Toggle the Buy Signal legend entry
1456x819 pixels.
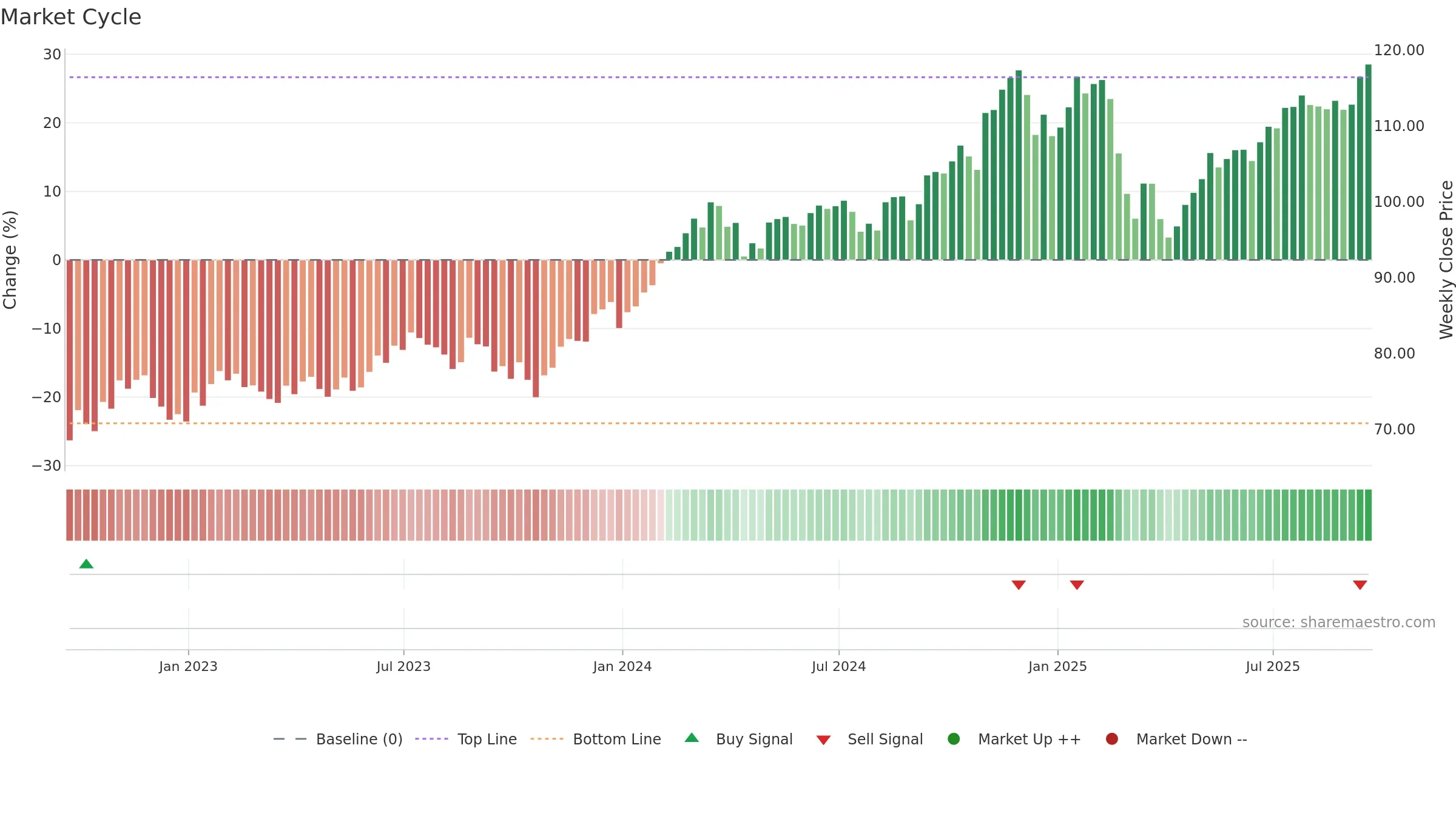pyautogui.click(x=738, y=739)
